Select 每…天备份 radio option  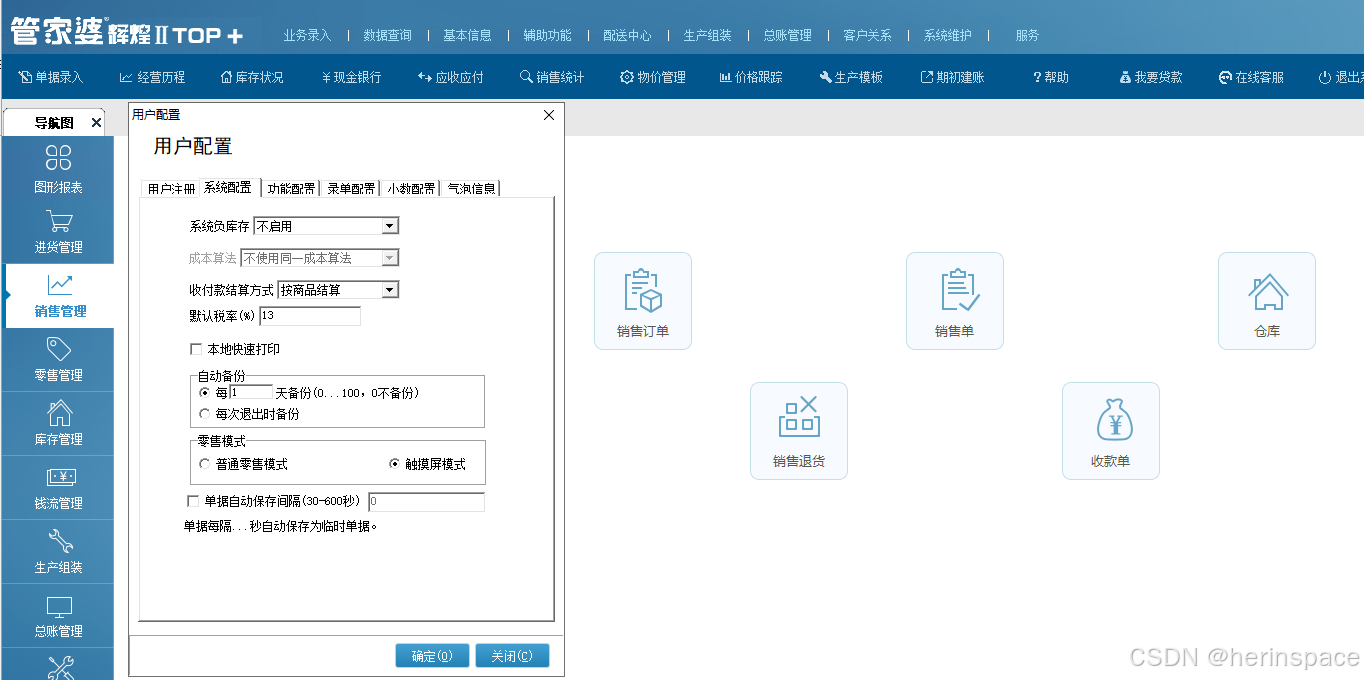point(205,393)
